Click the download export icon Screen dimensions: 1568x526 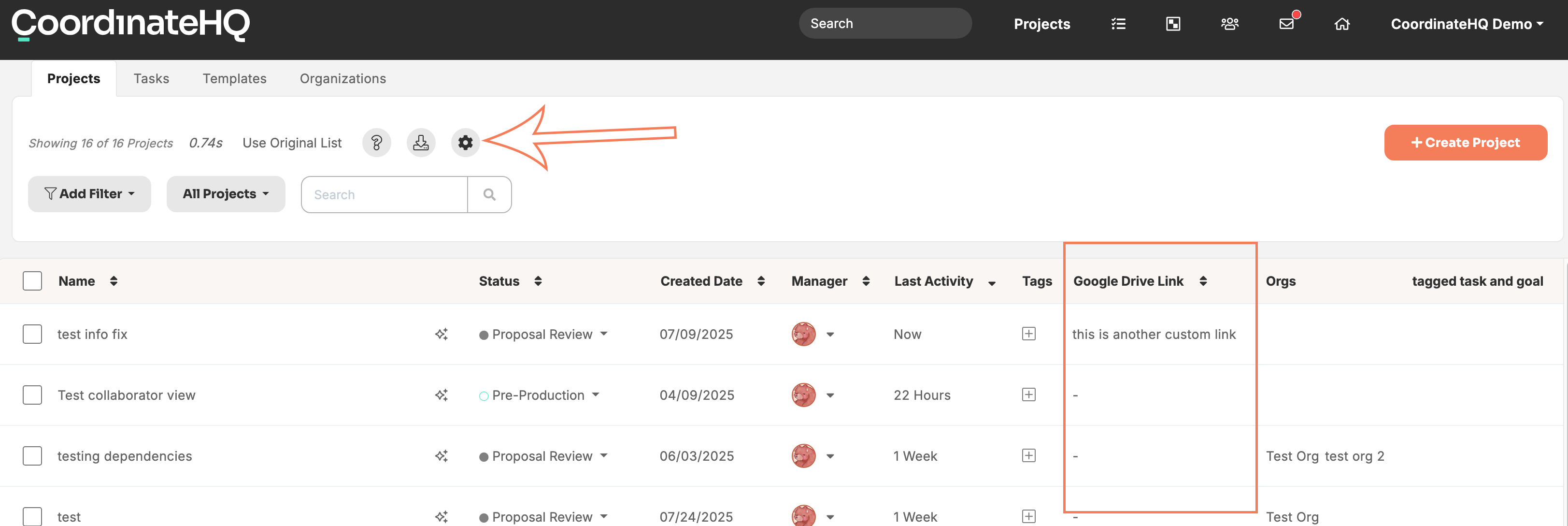tap(421, 143)
